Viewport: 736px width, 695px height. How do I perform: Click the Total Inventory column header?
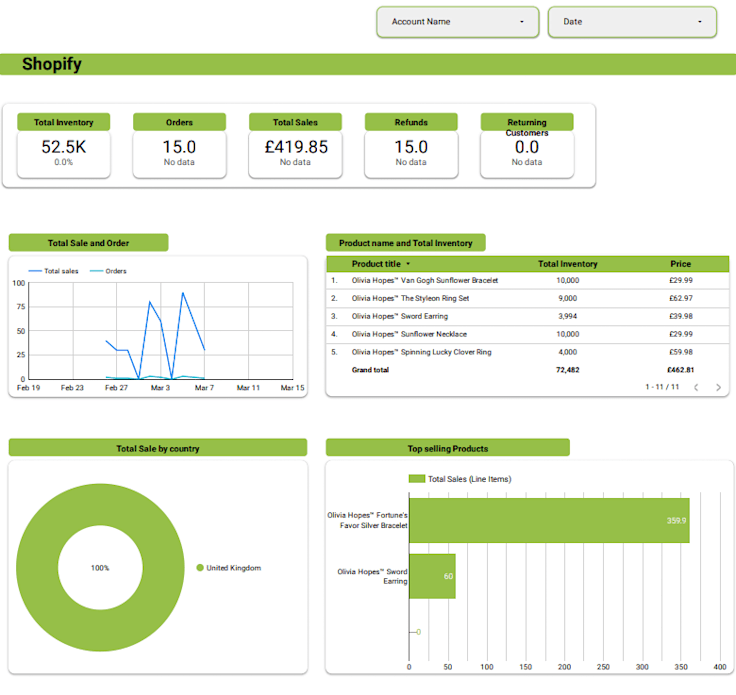(x=567, y=264)
